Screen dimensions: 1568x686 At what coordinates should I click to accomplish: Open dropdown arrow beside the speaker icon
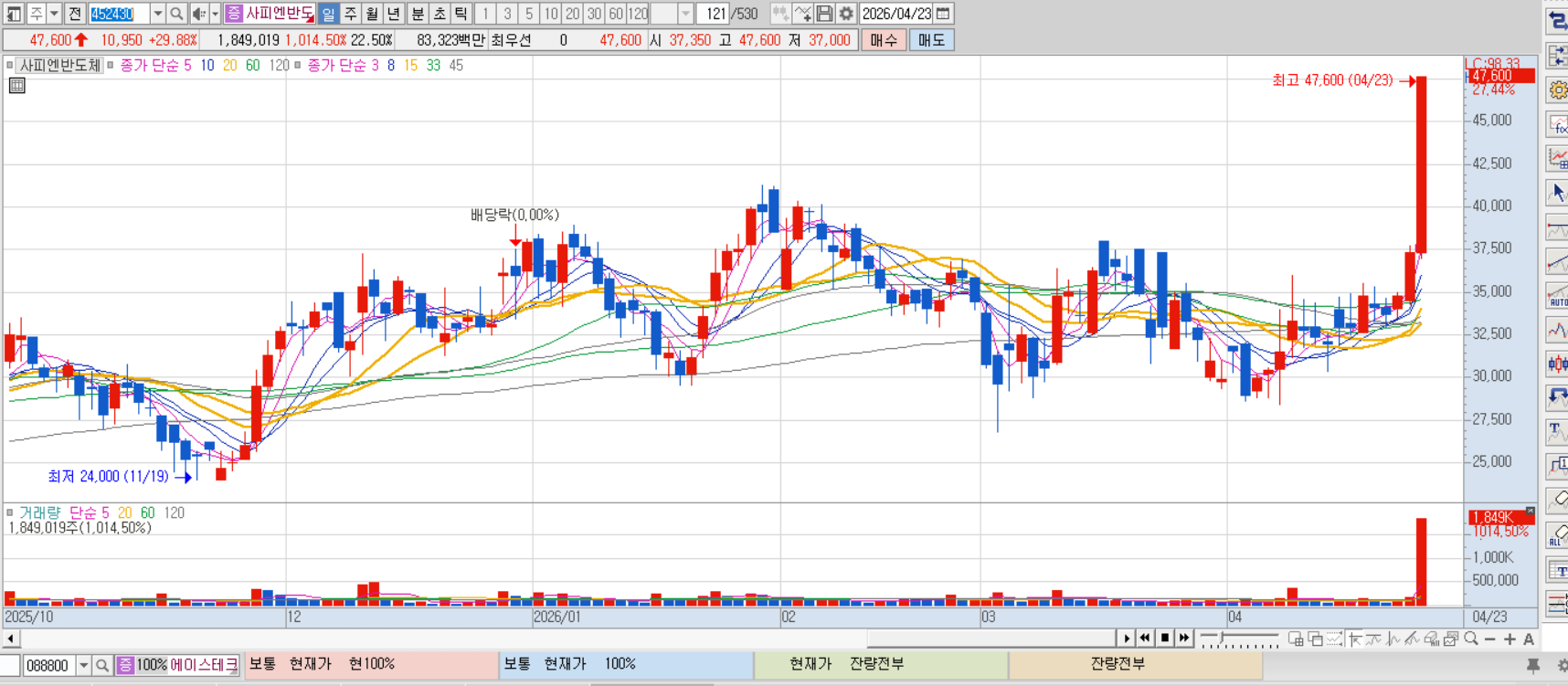[x=215, y=14]
